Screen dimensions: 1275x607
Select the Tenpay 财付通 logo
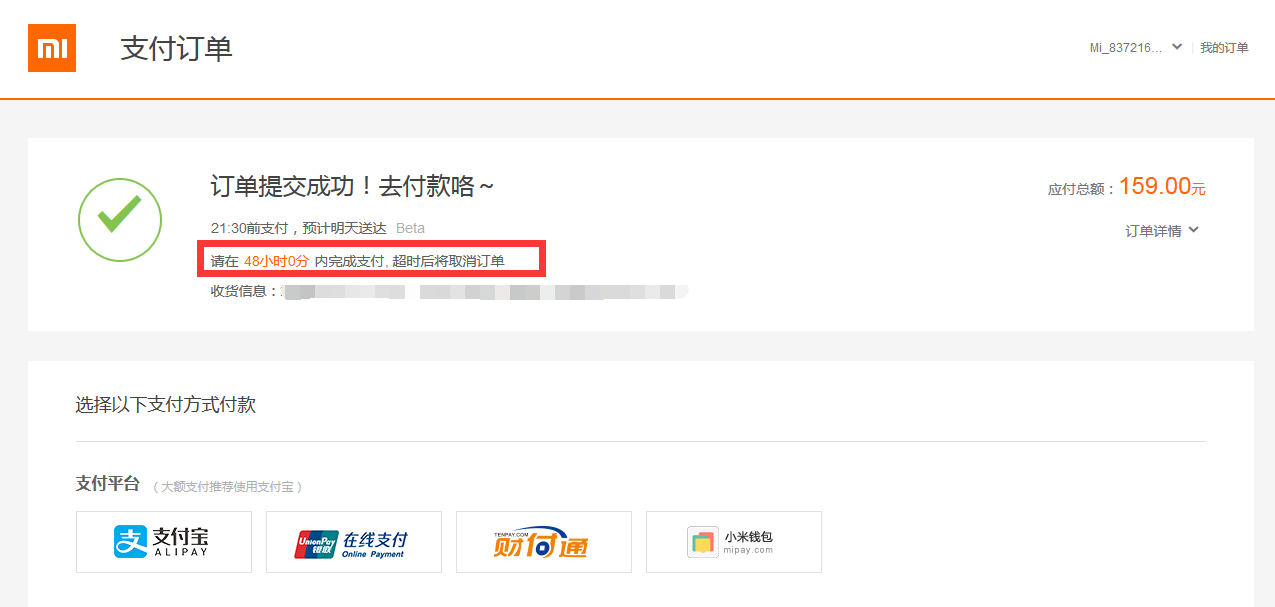(x=541, y=542)
